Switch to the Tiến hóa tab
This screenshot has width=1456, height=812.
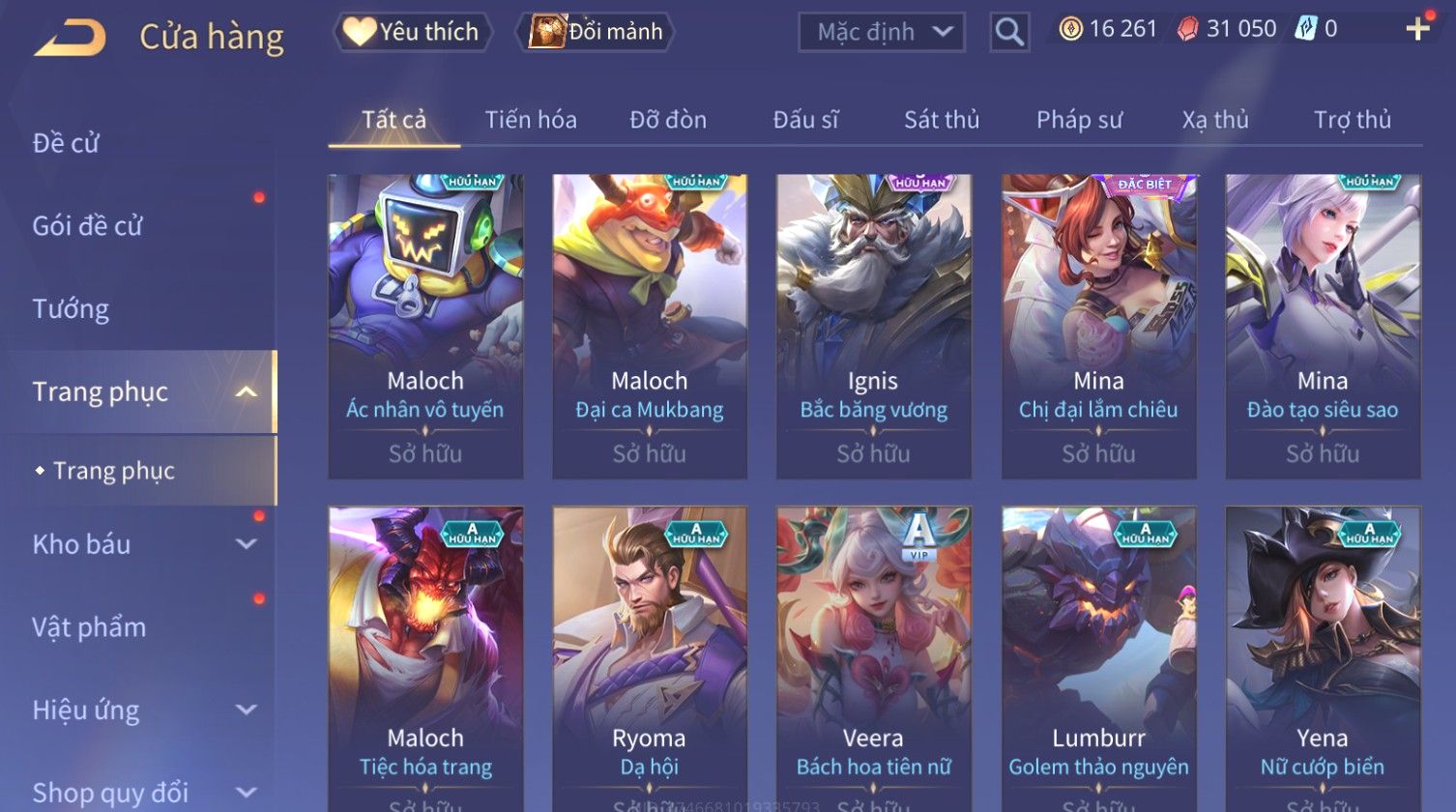pyautogui.click(x=531, y=120)
